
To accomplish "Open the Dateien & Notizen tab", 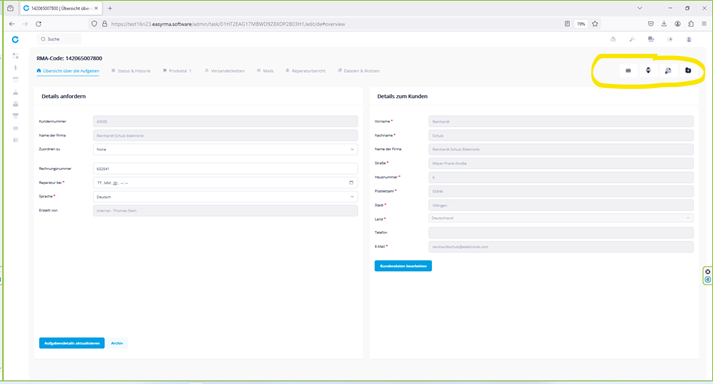I will coord(359,71).
